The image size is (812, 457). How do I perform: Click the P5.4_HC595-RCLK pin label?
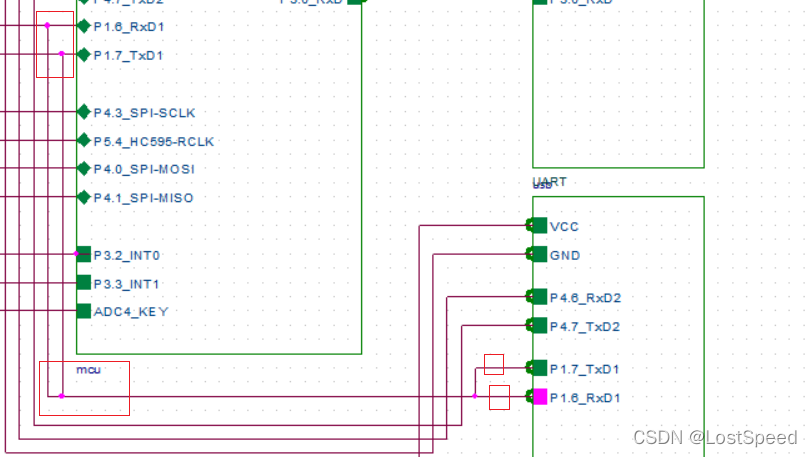click(154, 141)
